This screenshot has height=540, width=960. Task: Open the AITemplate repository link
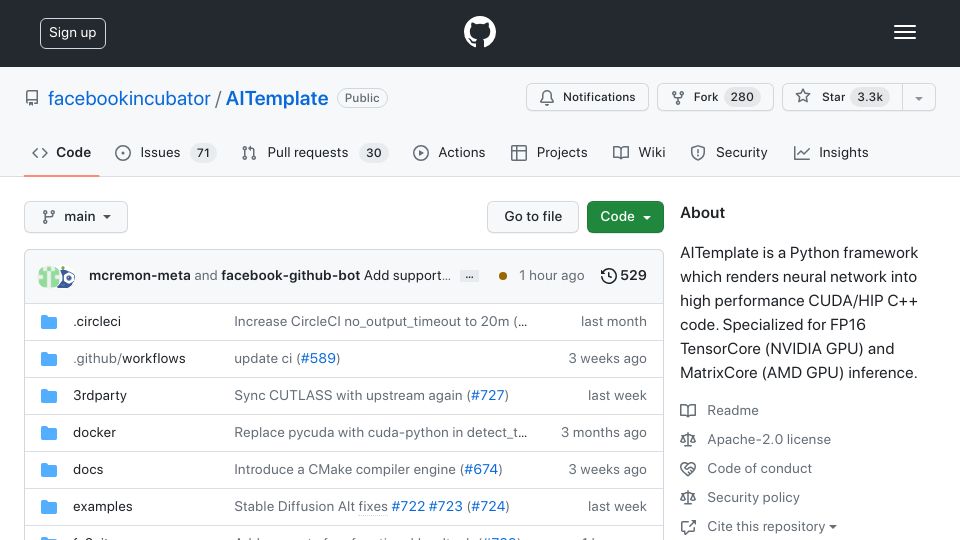pyautogui.click(x=277, y=98)
